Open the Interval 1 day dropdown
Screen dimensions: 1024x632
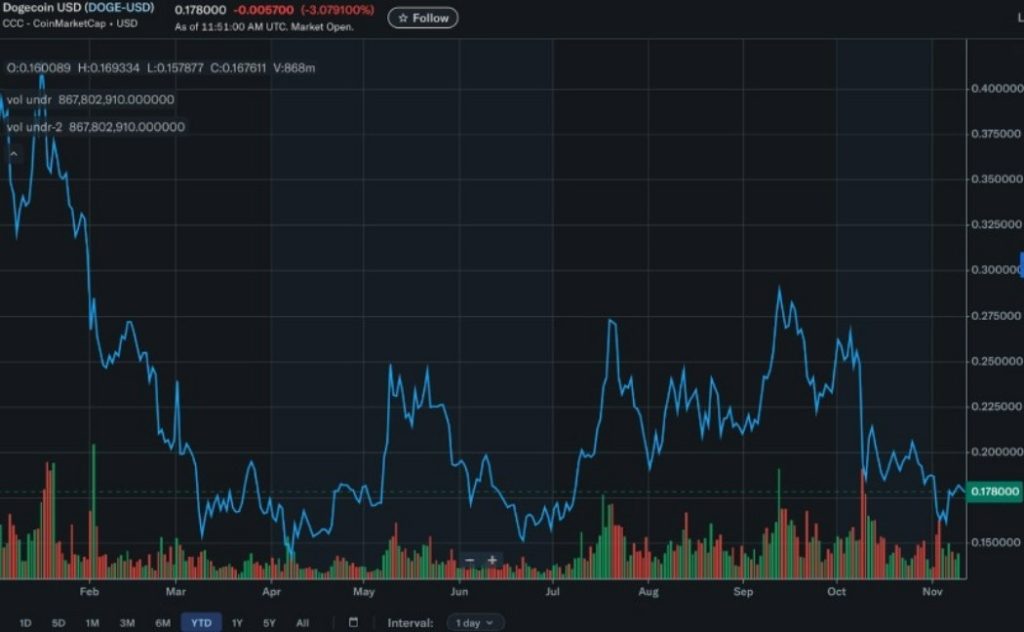(x=475, y=623)
